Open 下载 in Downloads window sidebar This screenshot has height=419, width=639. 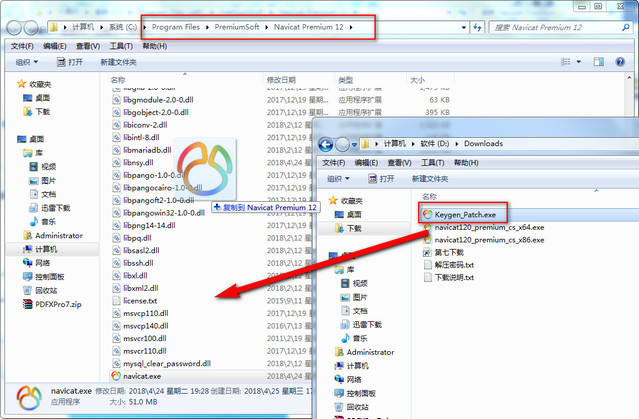[348, 228]
